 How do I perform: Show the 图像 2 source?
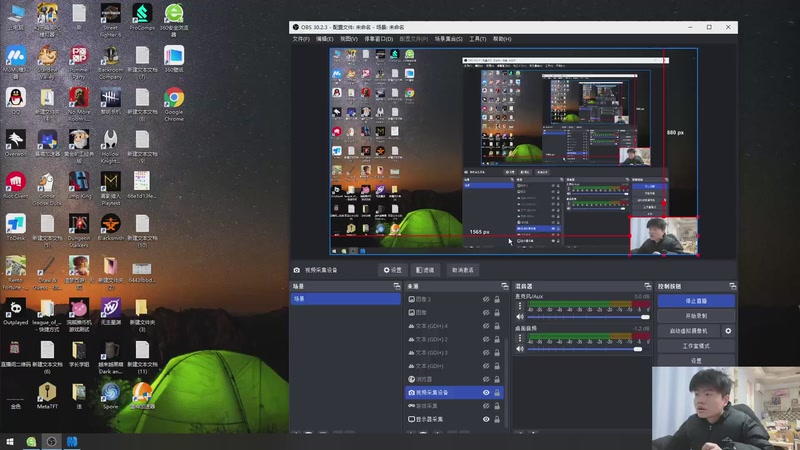click(x=486, y=299)
